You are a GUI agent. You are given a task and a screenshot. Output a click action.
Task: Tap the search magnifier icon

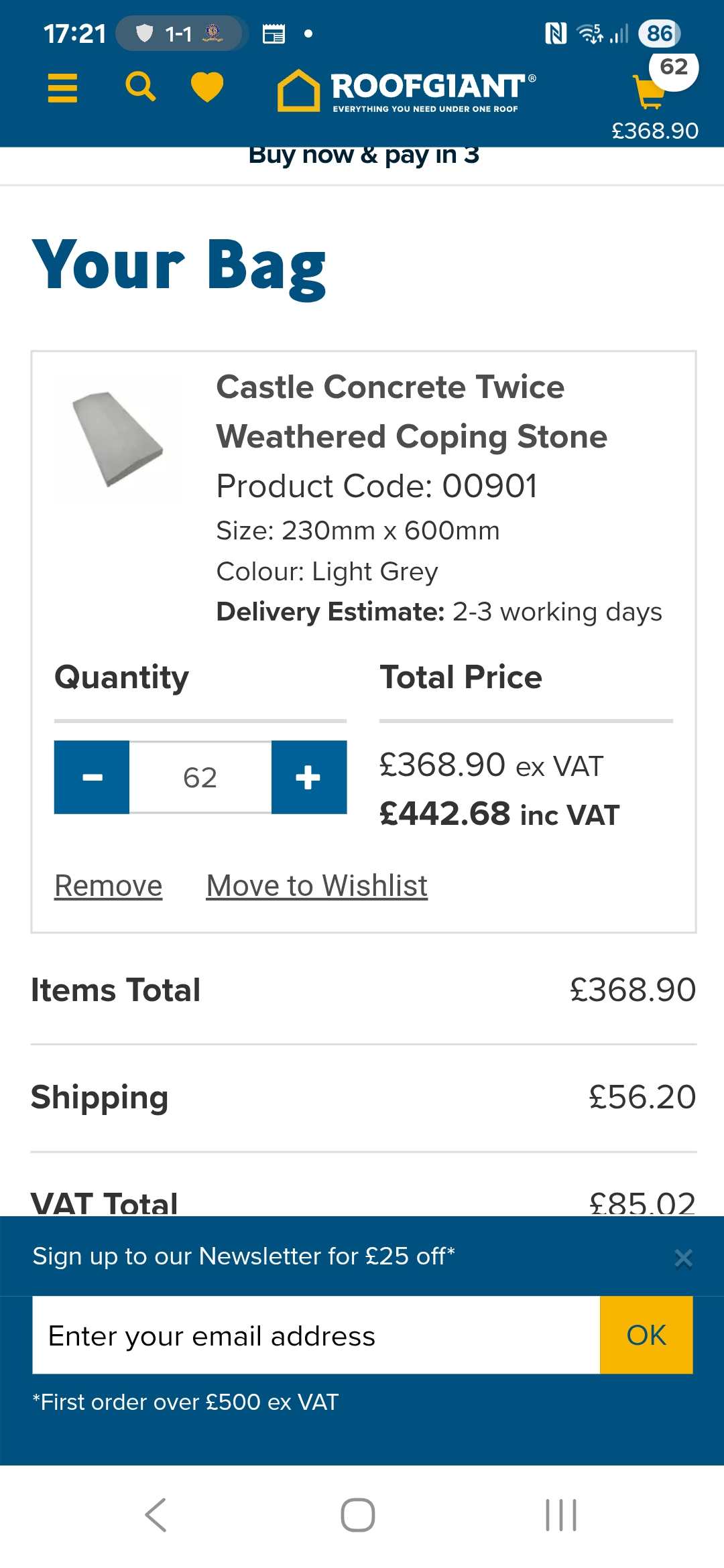(x=141, y=87)
